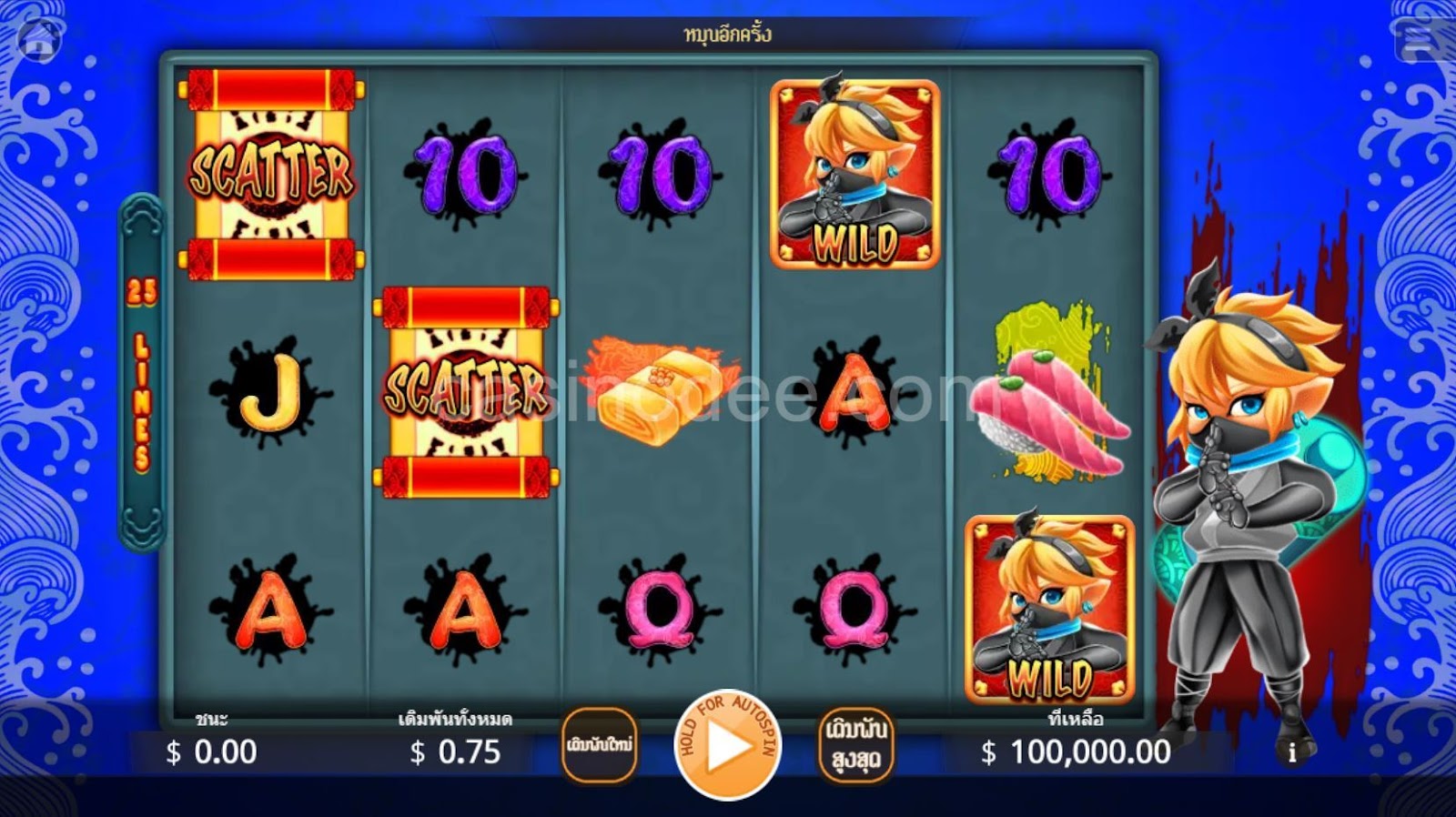Click the max bet button right of spin
This screenshot has height=817, width=1456.
tap(855, 745)
